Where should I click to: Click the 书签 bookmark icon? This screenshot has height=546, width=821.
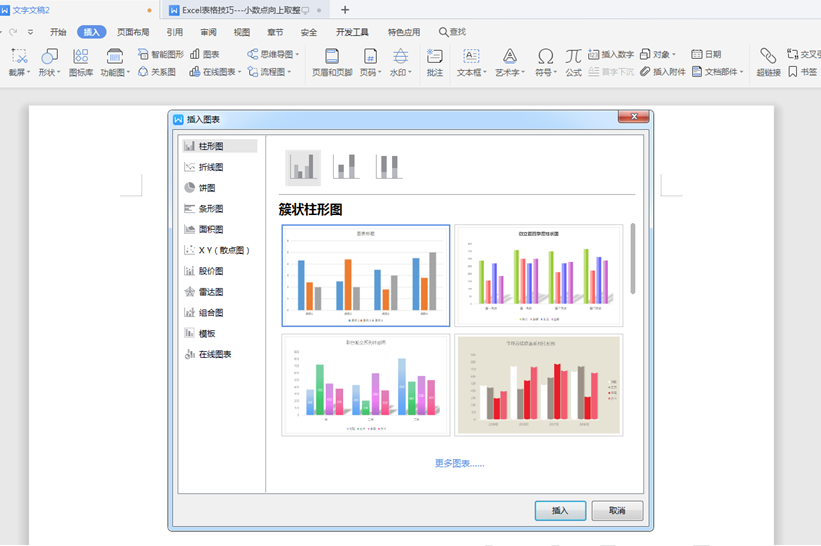[x=793, y=72]
